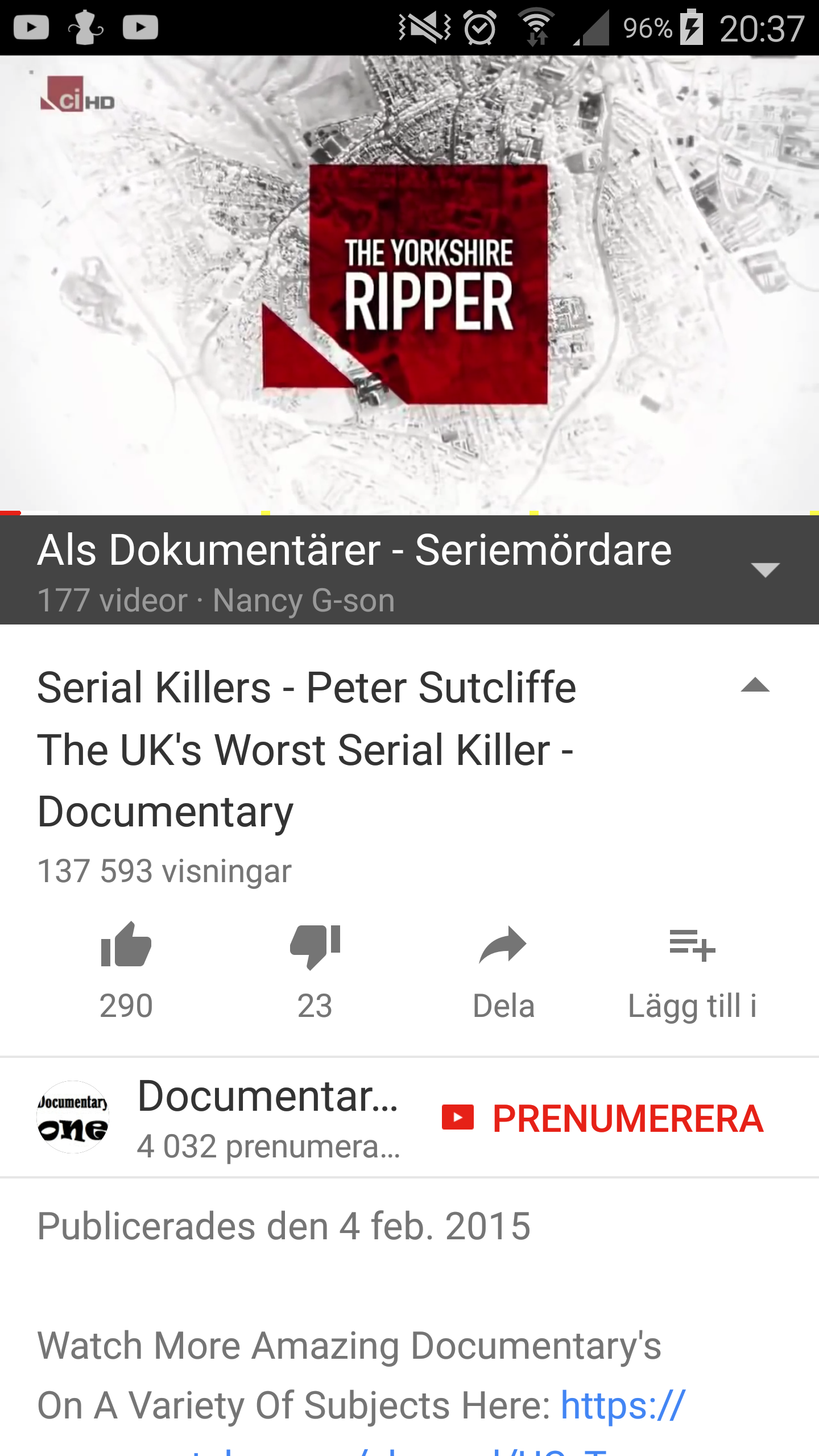The height and width of the screenshot is (1456, 819).
Task: Tap the Serial Killers Peter Sutcliffe title
Action: tap(307, 750)
